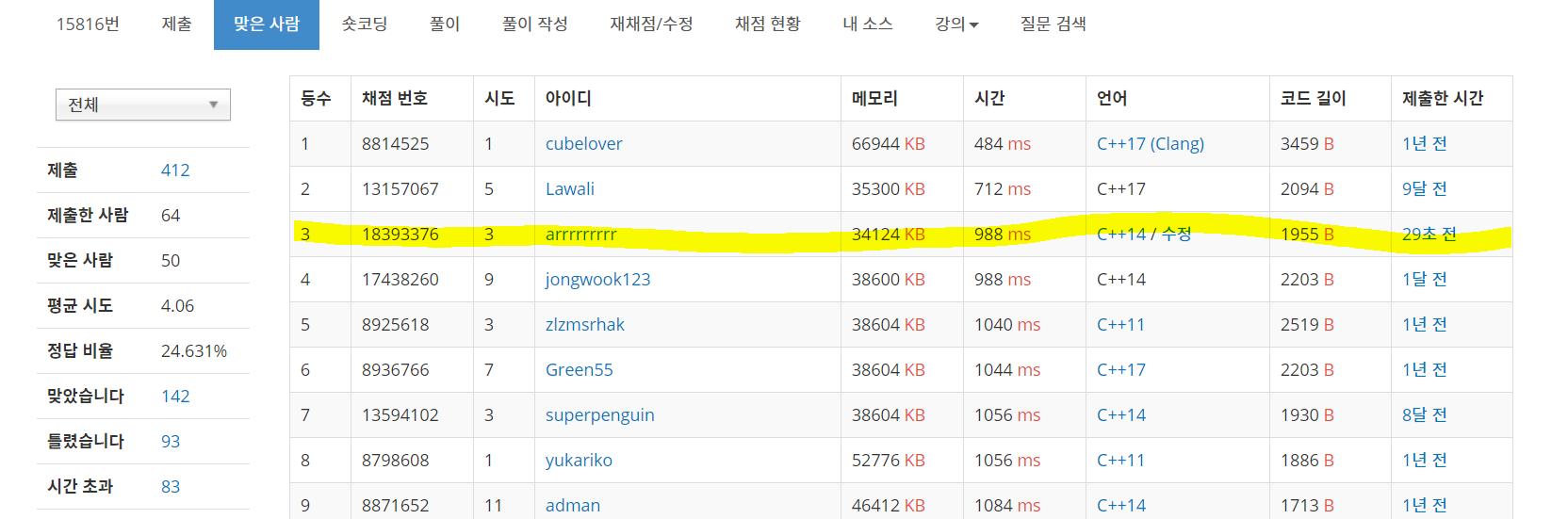Open the 내 소스 tab
This screenshot has height=519, width=1568.
pos(867,24)
